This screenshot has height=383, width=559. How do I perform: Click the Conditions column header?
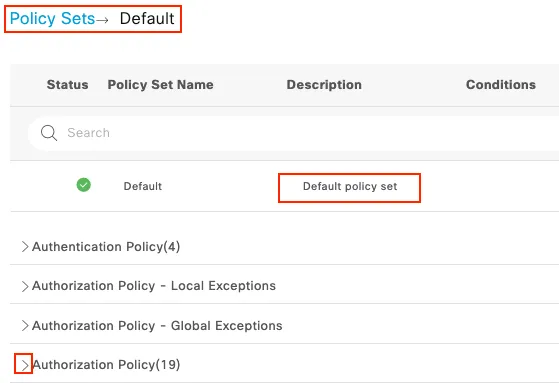(501, 85)
